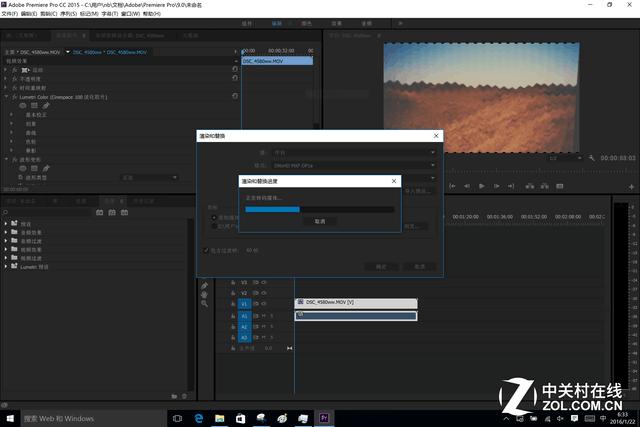Toggle the A3 track target button

point(244,338)
